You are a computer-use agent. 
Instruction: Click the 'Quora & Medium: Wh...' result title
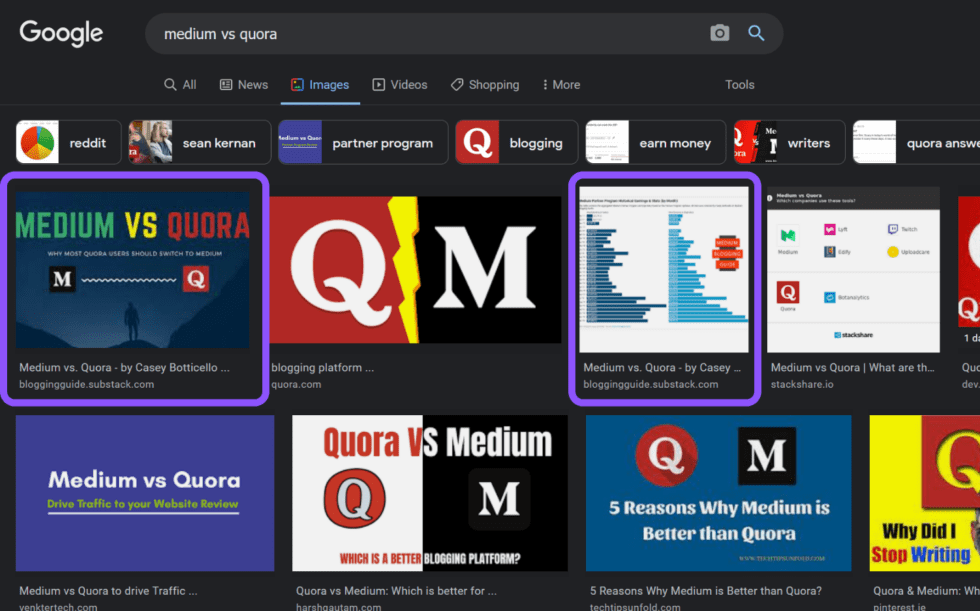coord(926,590)
